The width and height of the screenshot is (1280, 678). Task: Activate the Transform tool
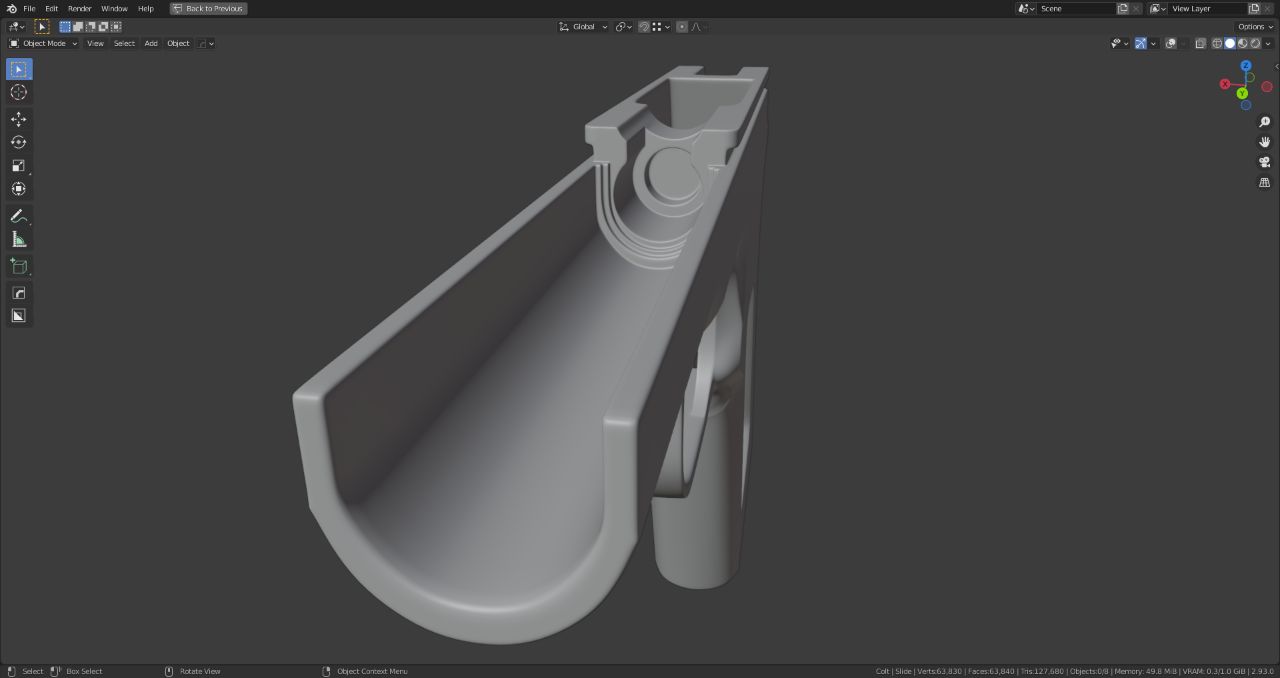tap(19, 188)
